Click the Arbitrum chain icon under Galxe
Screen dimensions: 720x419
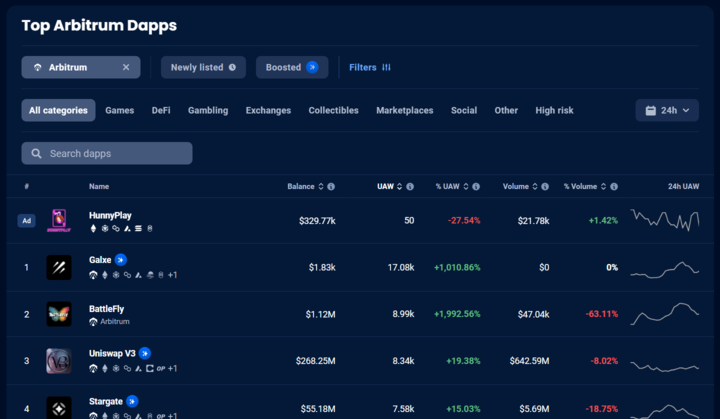93,275
